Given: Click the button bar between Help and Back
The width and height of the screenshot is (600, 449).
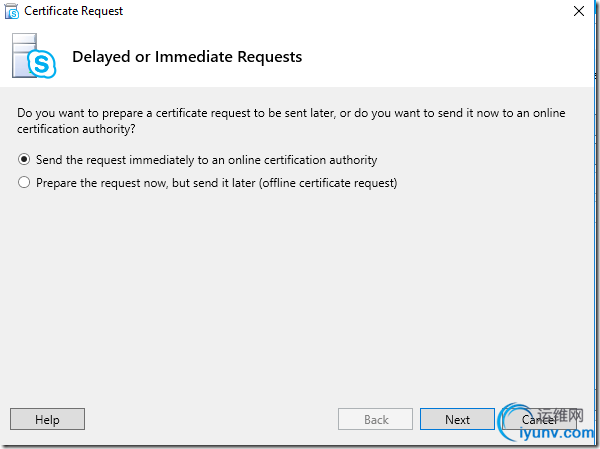Looking at the screenshot, I should [210, 420].
